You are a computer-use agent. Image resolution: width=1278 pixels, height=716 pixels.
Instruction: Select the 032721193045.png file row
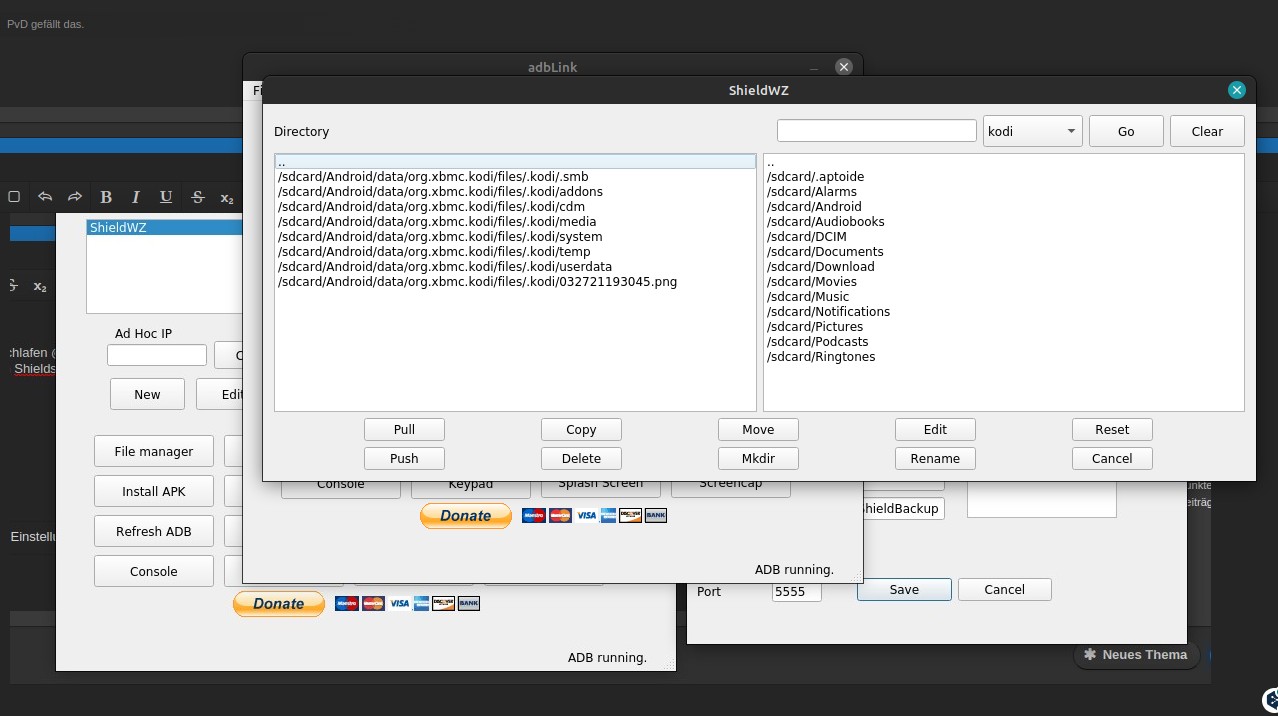click(x=515, y=282)
